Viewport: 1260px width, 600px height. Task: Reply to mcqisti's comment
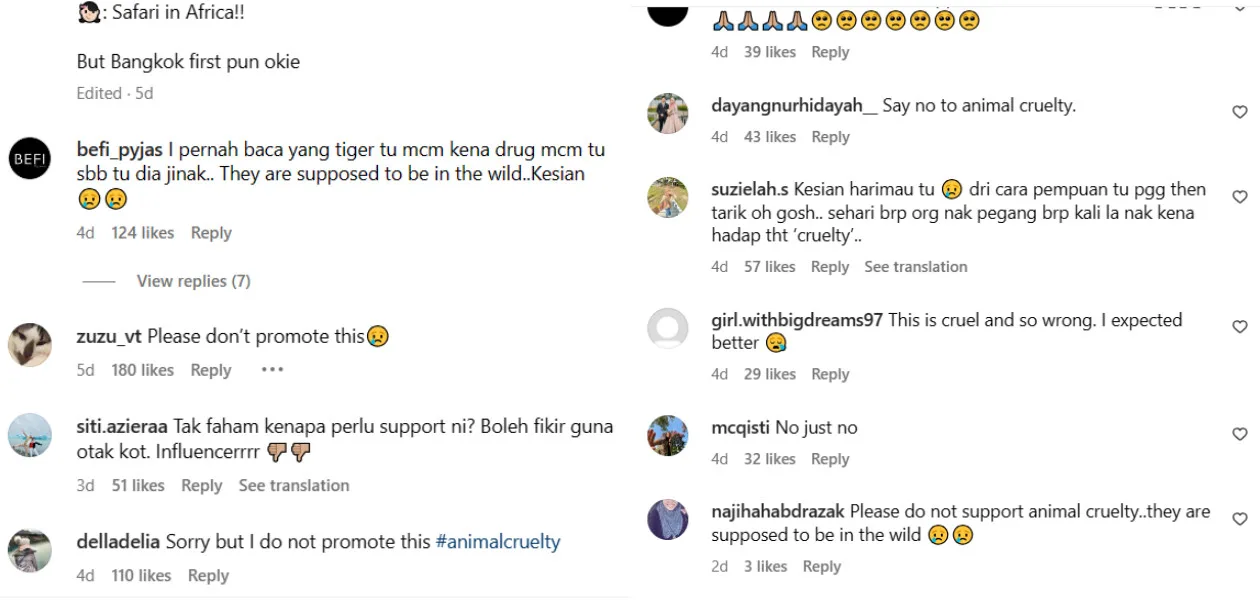[x=830, y=459]
